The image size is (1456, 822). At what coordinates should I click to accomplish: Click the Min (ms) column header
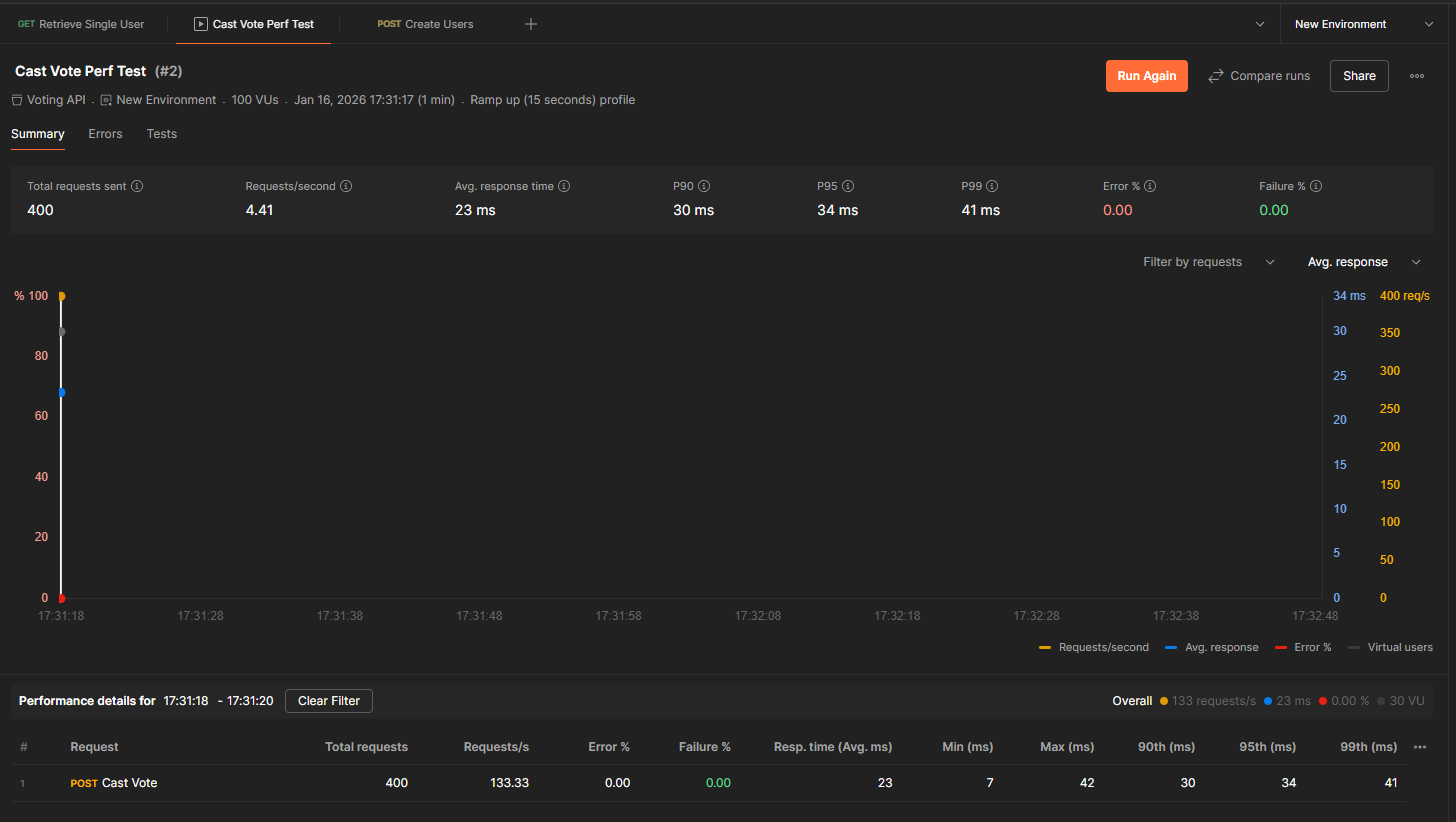click(968, 747)
